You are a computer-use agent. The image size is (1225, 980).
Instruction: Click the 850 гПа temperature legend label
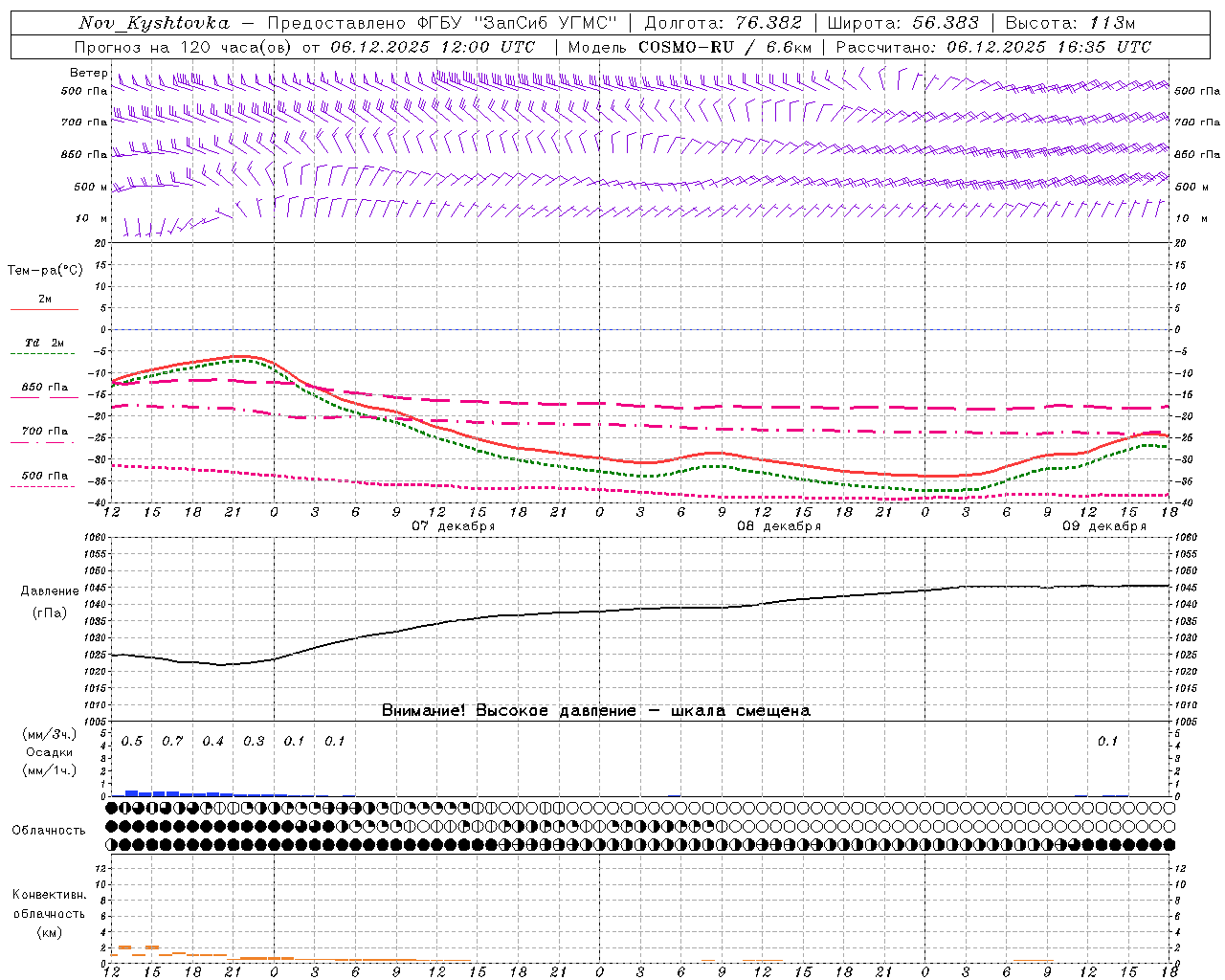pyautogui.click(x=44, y=388)
